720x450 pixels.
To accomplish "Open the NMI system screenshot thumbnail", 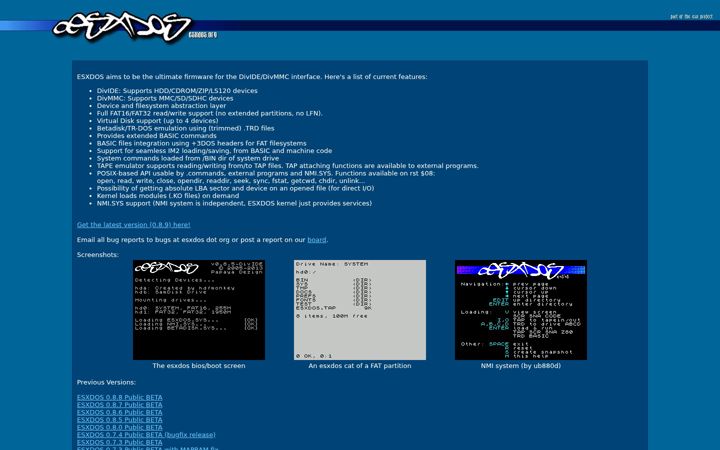I will [521, 310].
